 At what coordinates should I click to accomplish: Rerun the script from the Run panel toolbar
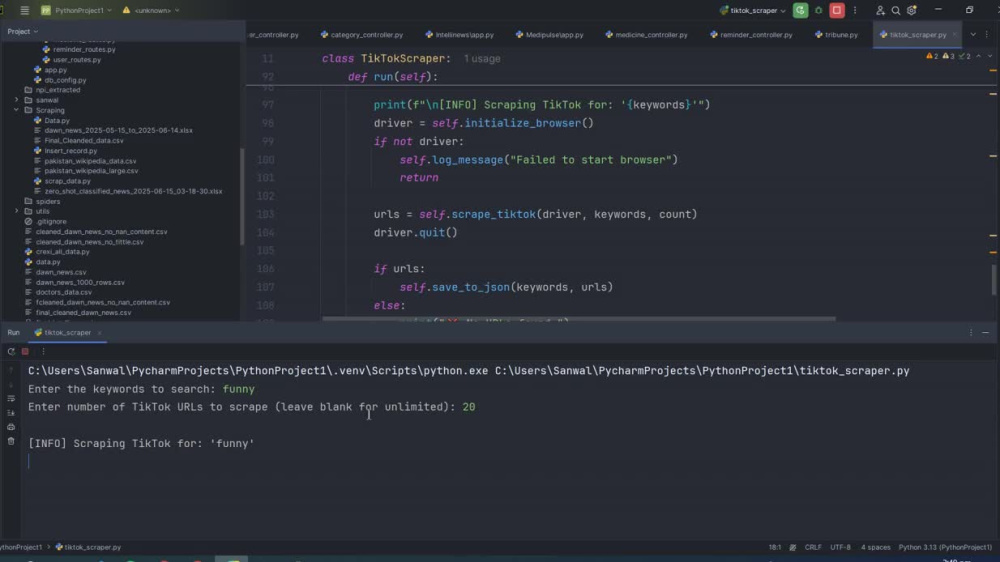click(x=11, y=351)
